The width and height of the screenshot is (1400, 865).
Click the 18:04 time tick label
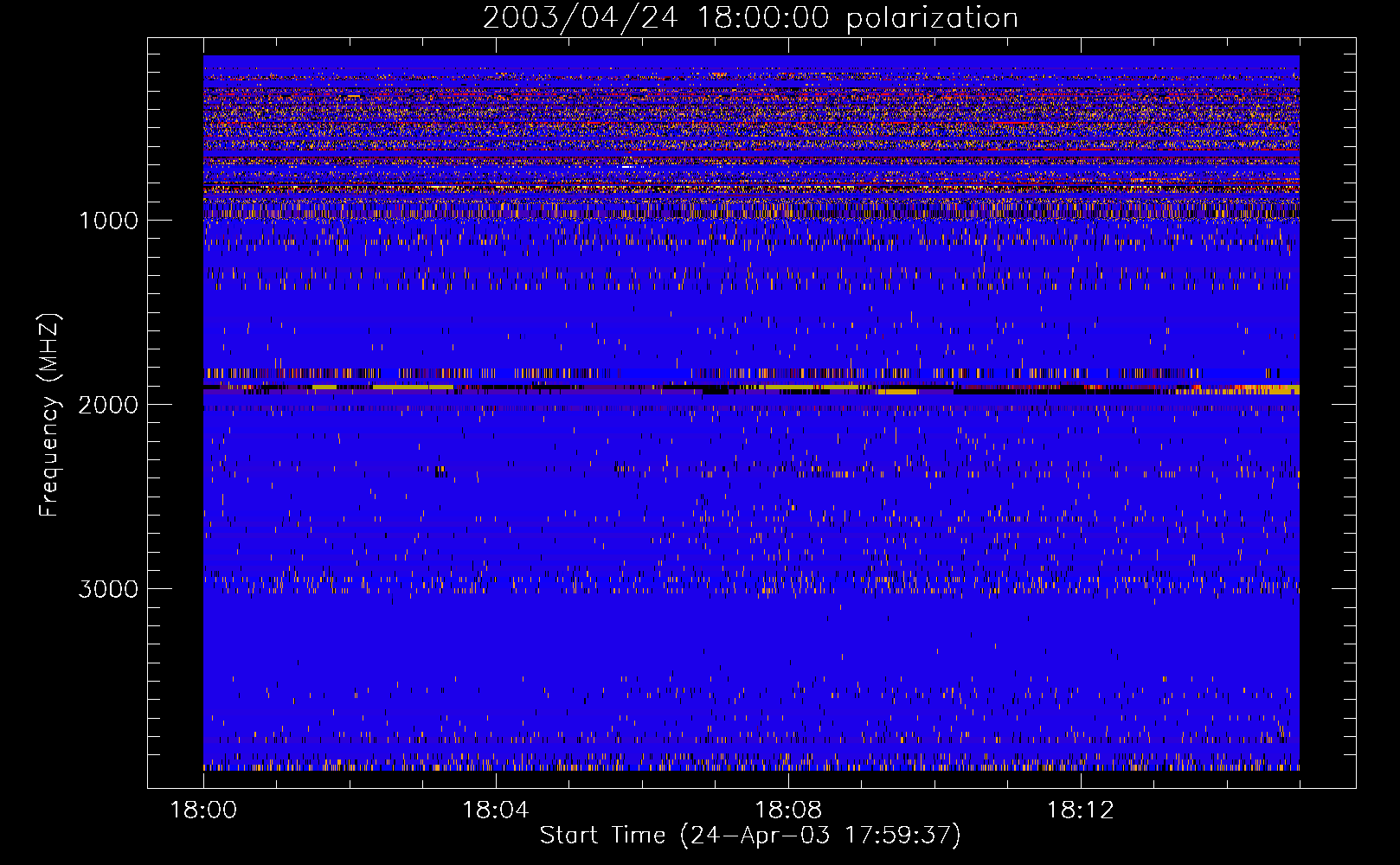pyautogui.click(x=495, y=811)
